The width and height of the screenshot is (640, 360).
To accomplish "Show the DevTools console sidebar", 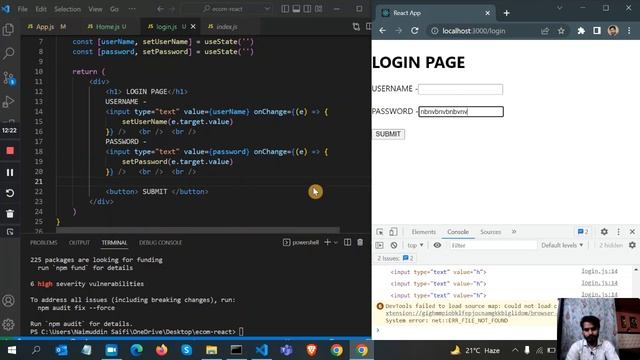I will click(380, 245).
